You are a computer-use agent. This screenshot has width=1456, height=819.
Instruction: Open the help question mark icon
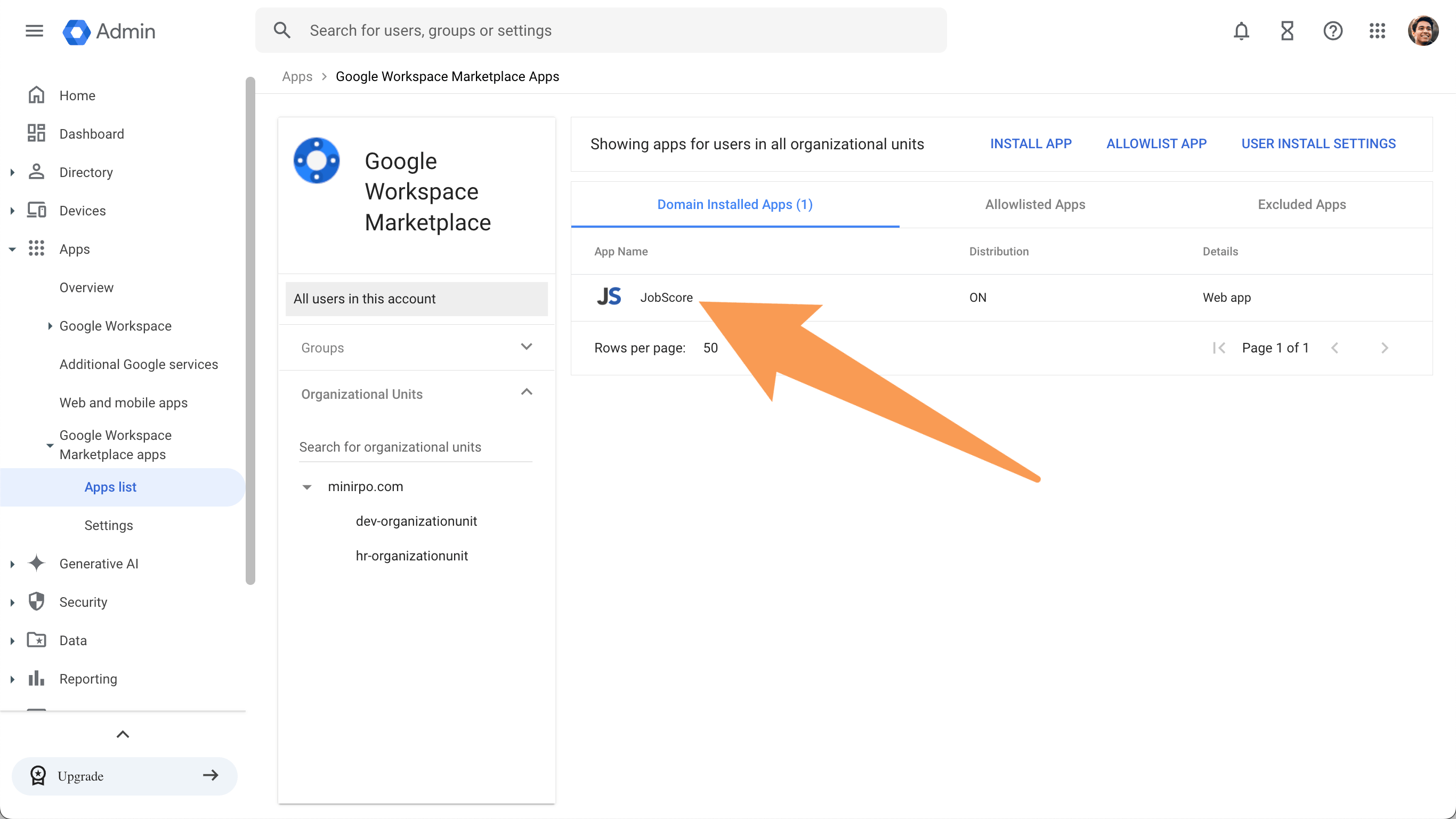pos(1333,30)
